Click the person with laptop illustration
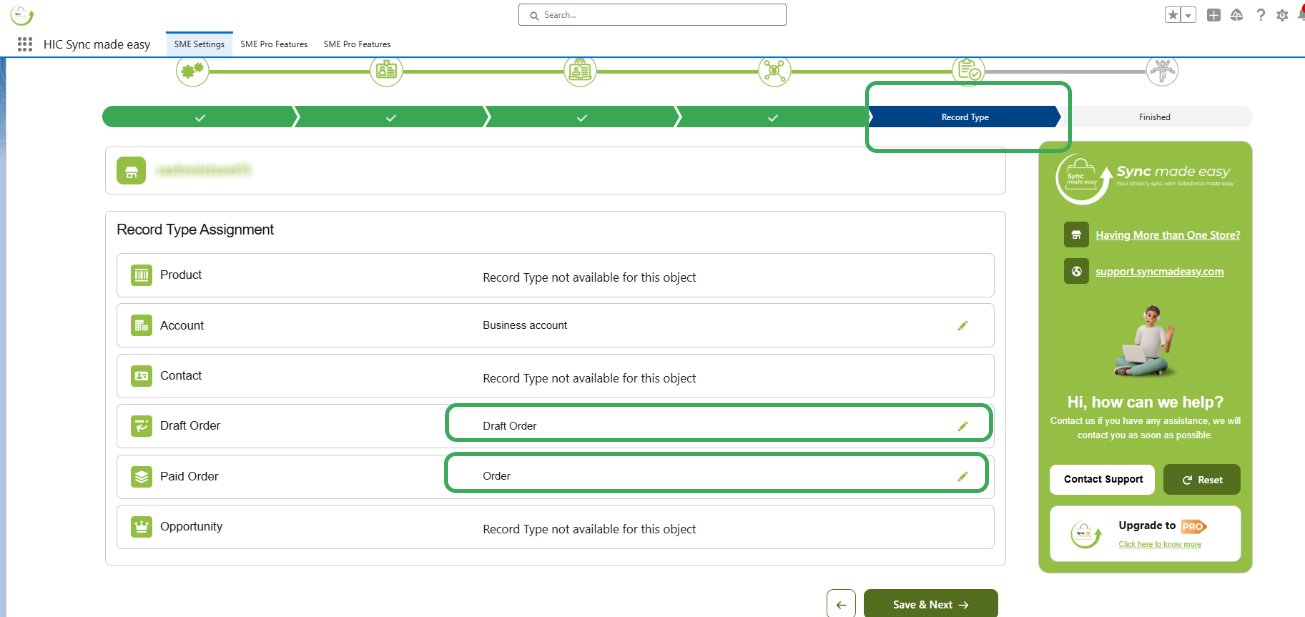Viewport: 1305px width, 617px height. click(1145, 341)
